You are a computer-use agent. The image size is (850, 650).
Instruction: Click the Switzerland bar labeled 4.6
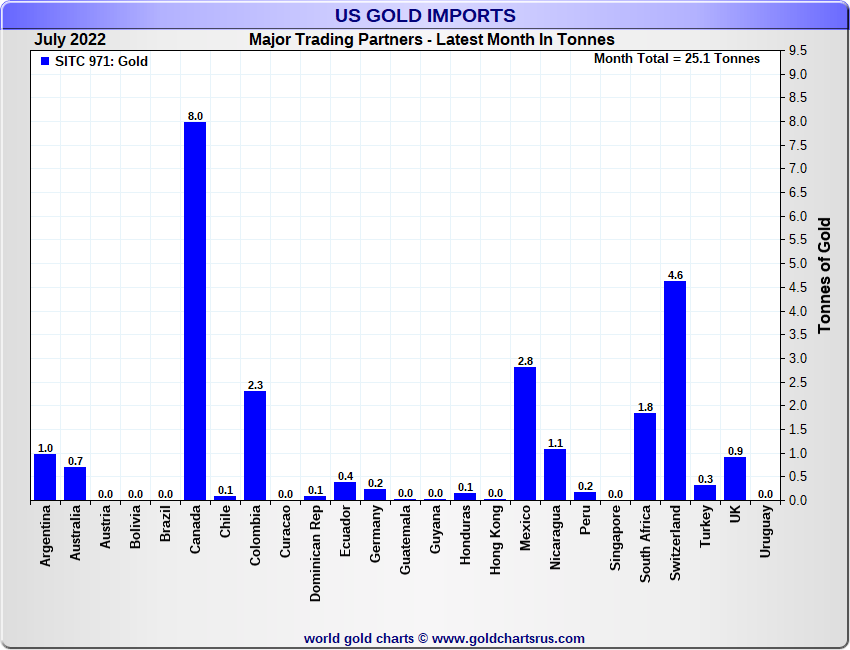click(675, 390)
